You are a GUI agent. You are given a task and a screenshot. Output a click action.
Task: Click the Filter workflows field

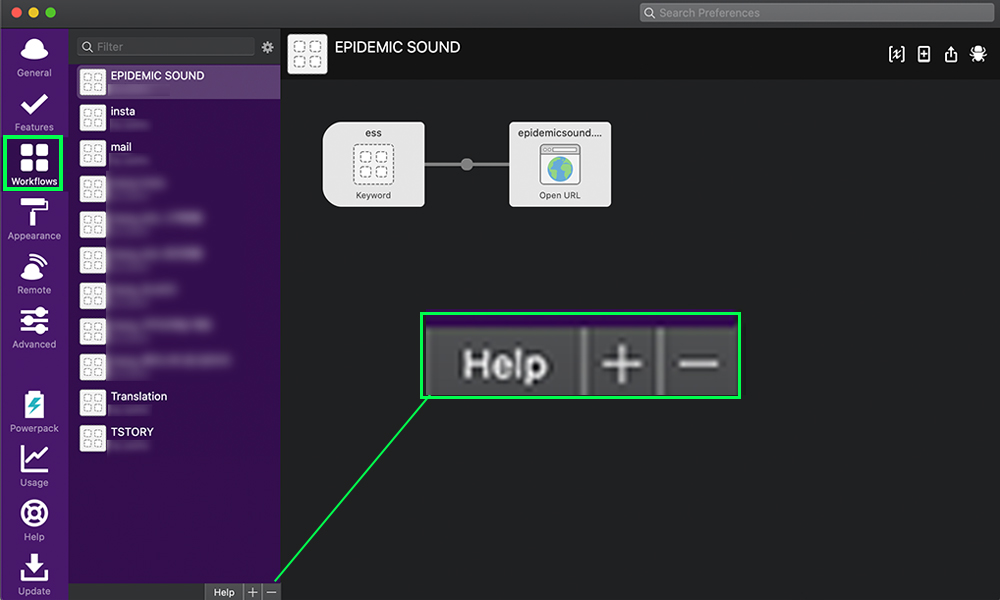(166, 47)
